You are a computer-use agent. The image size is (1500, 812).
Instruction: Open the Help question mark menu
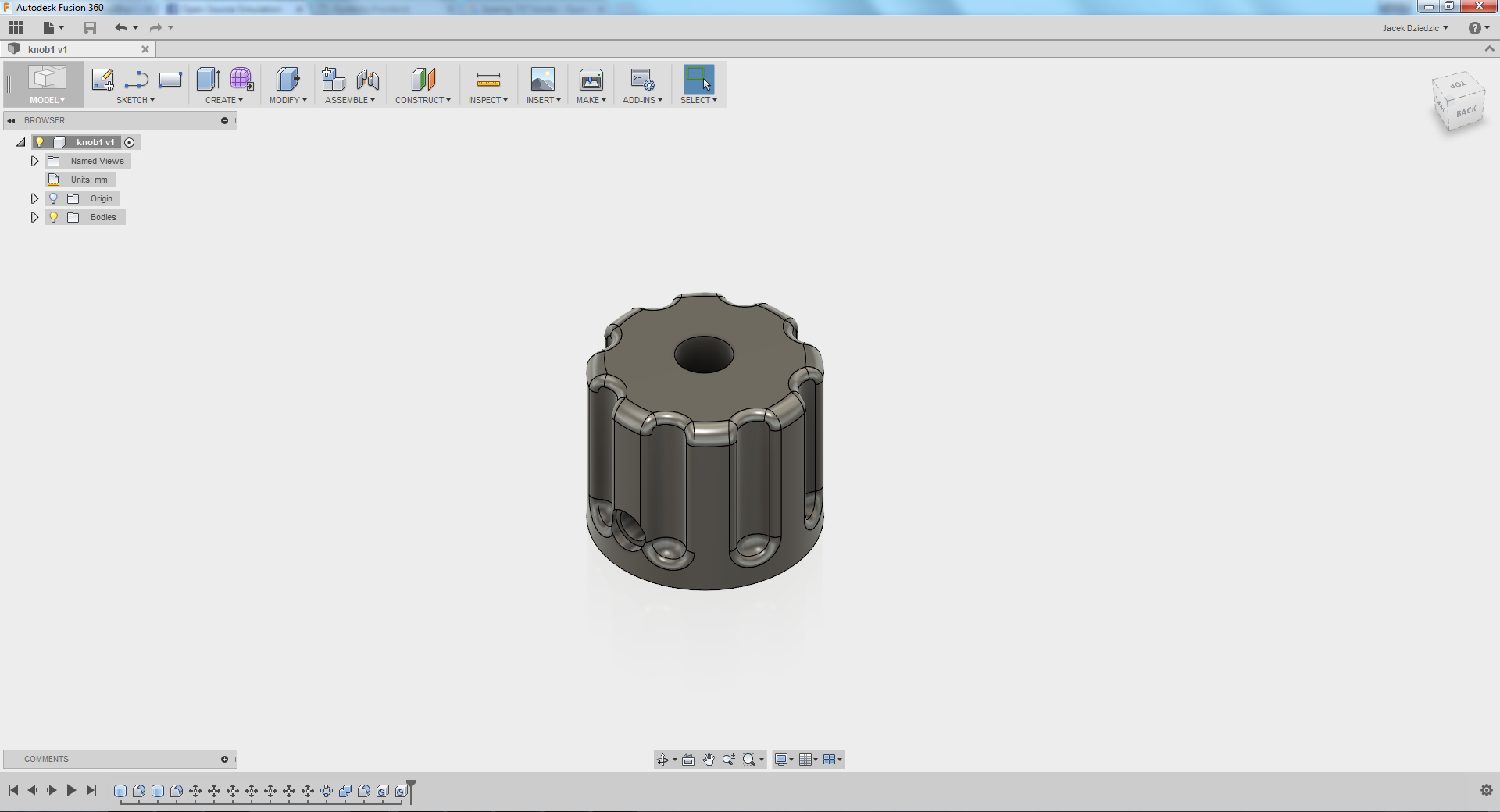point(1474,28)
